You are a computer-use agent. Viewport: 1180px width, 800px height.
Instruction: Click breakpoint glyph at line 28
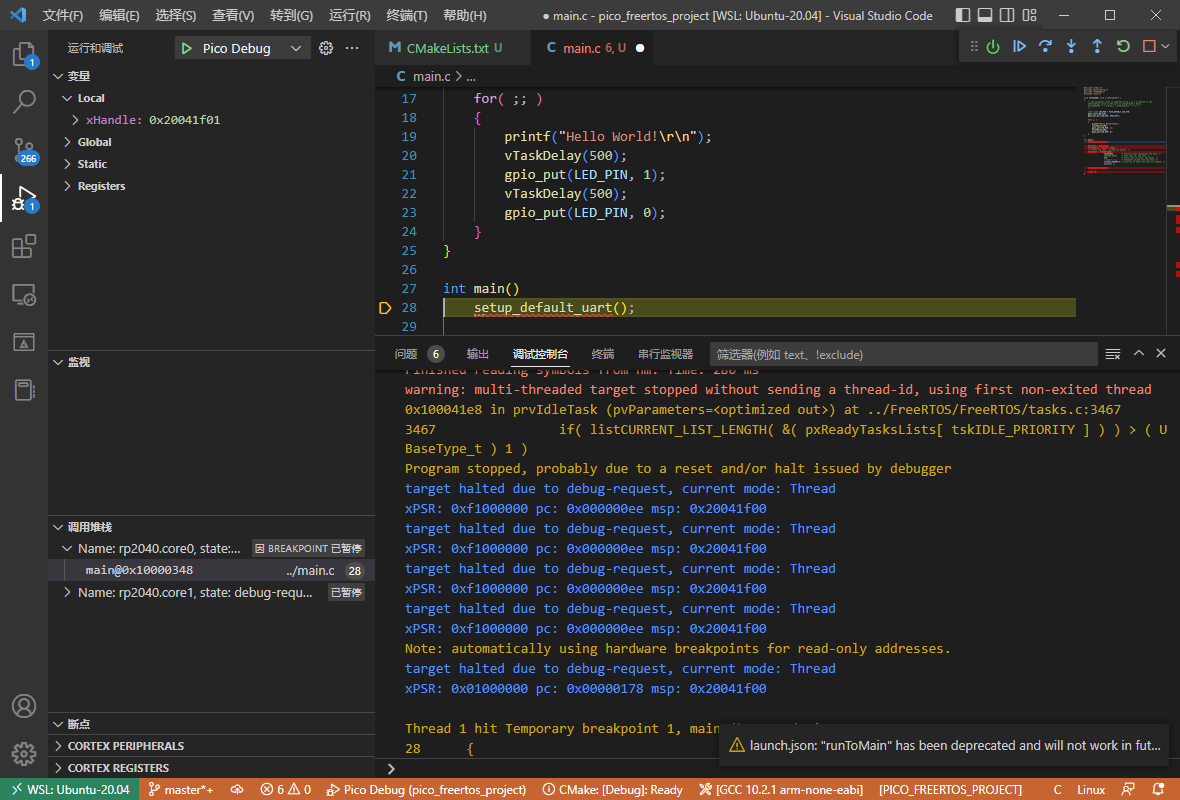click(x=385, y=308)
